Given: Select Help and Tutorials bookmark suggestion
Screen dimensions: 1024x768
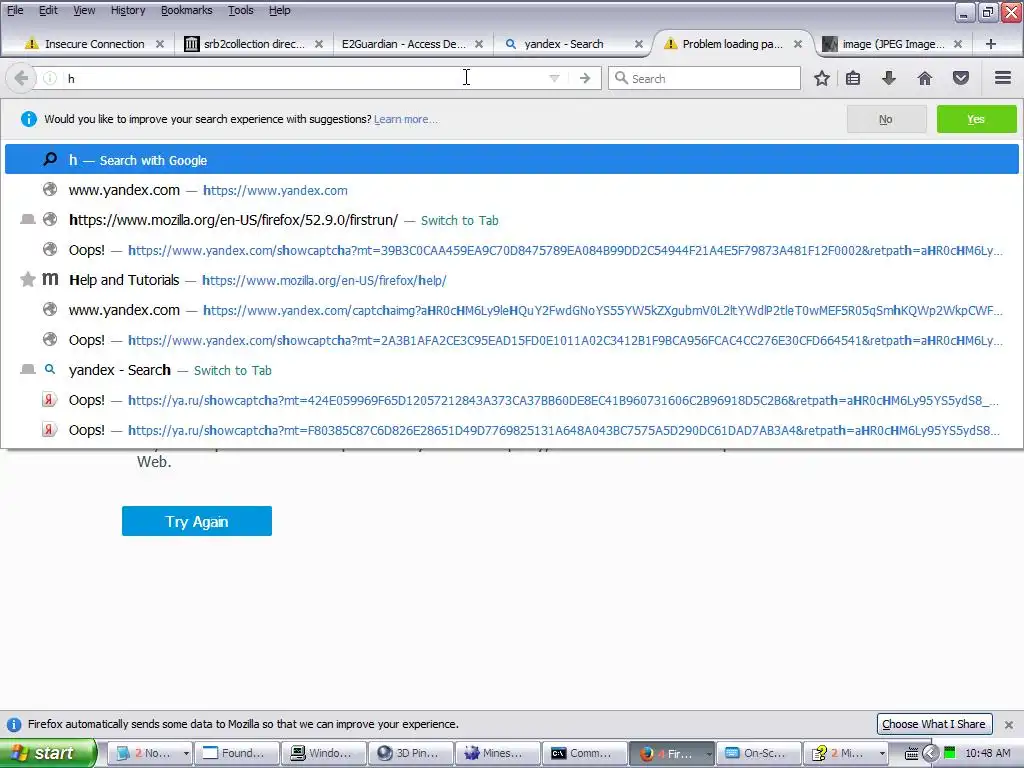Looking at the screenshot, I should 511,280.
